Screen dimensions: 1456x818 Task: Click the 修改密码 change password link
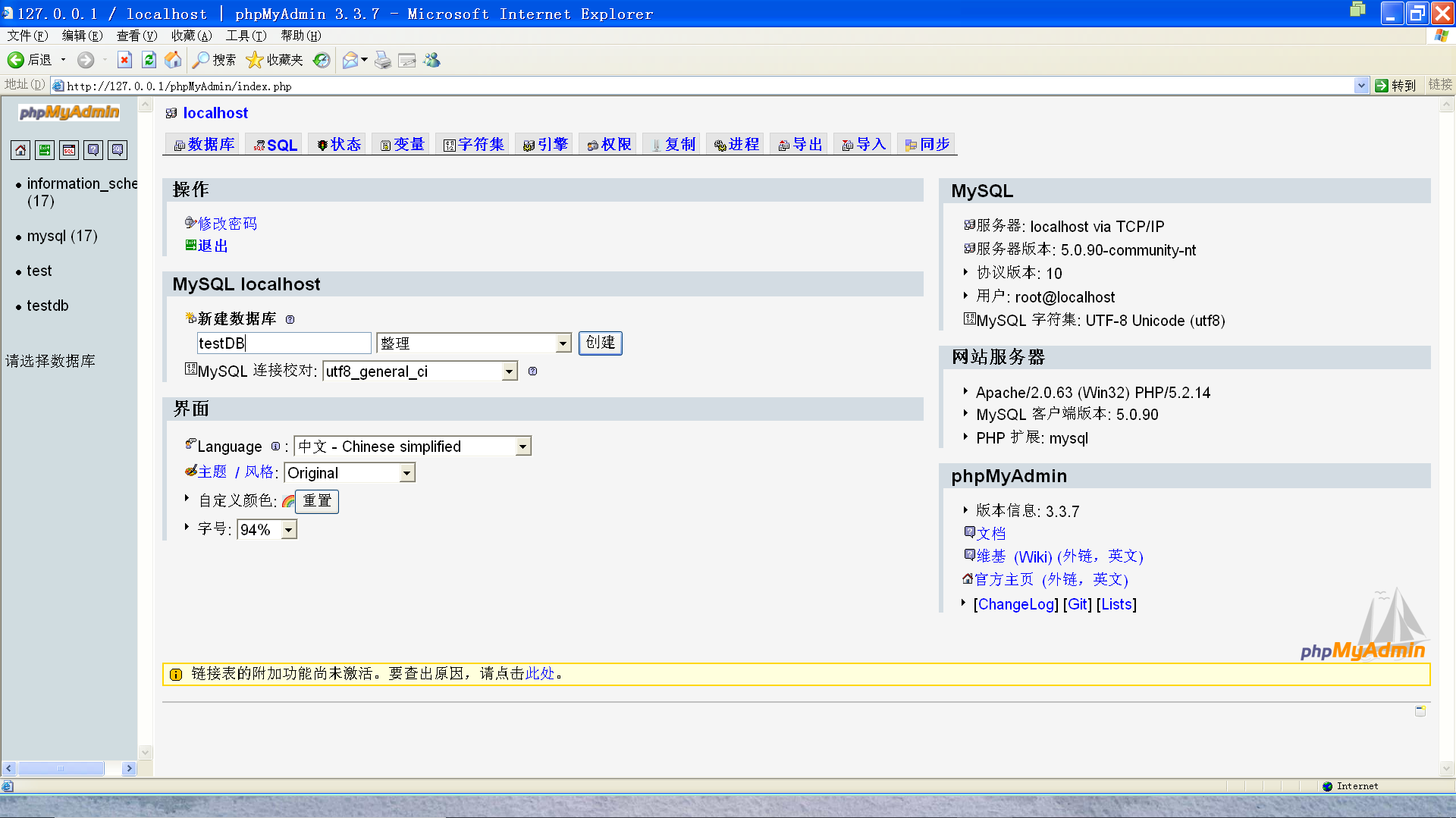227,223
